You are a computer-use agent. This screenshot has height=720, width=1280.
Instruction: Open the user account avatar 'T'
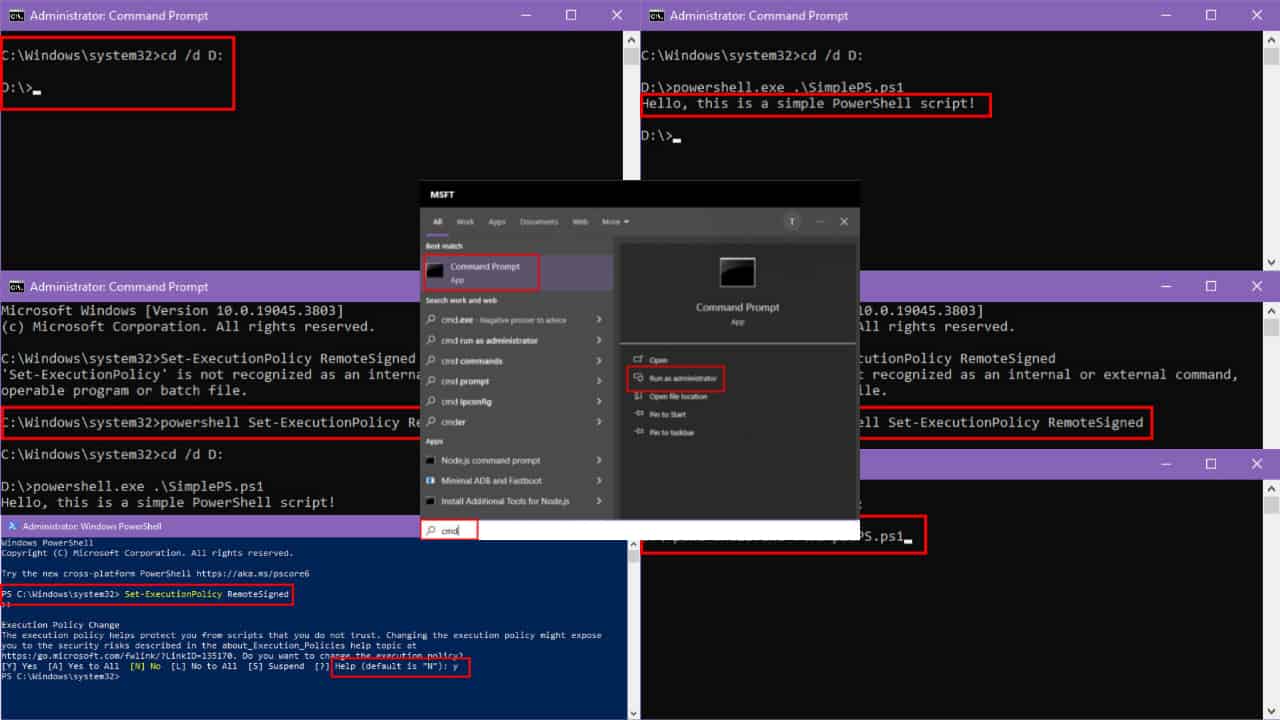tap(792, 221)
